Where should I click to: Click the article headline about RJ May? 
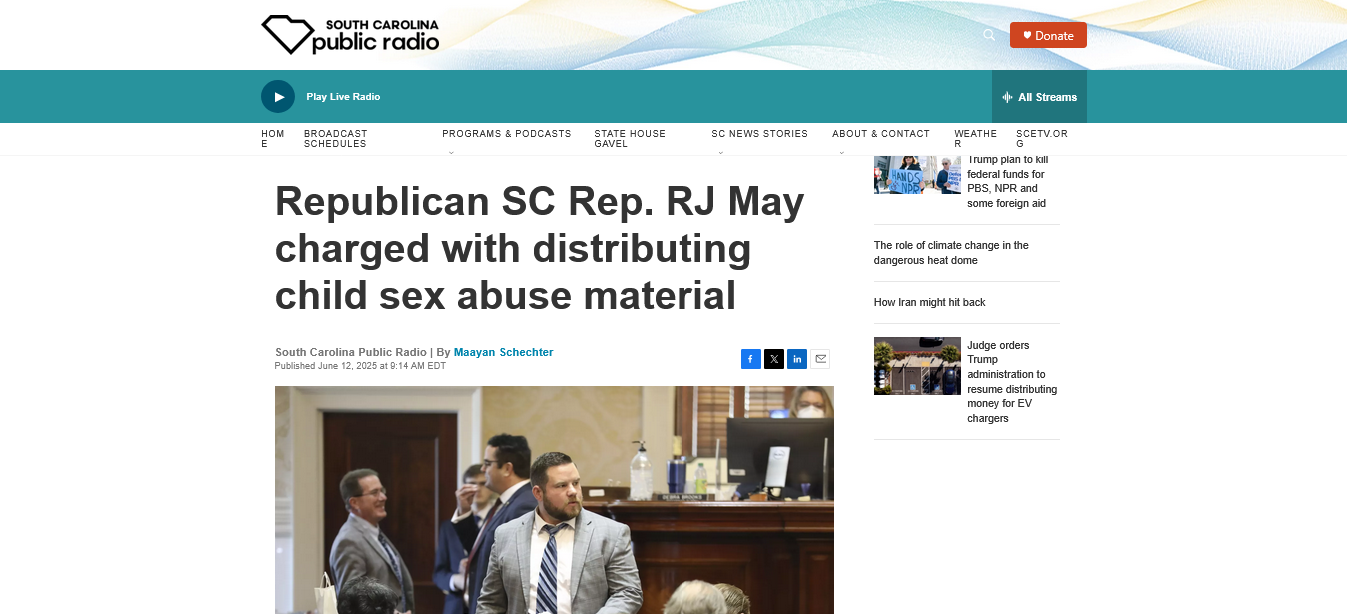(540, 249)
